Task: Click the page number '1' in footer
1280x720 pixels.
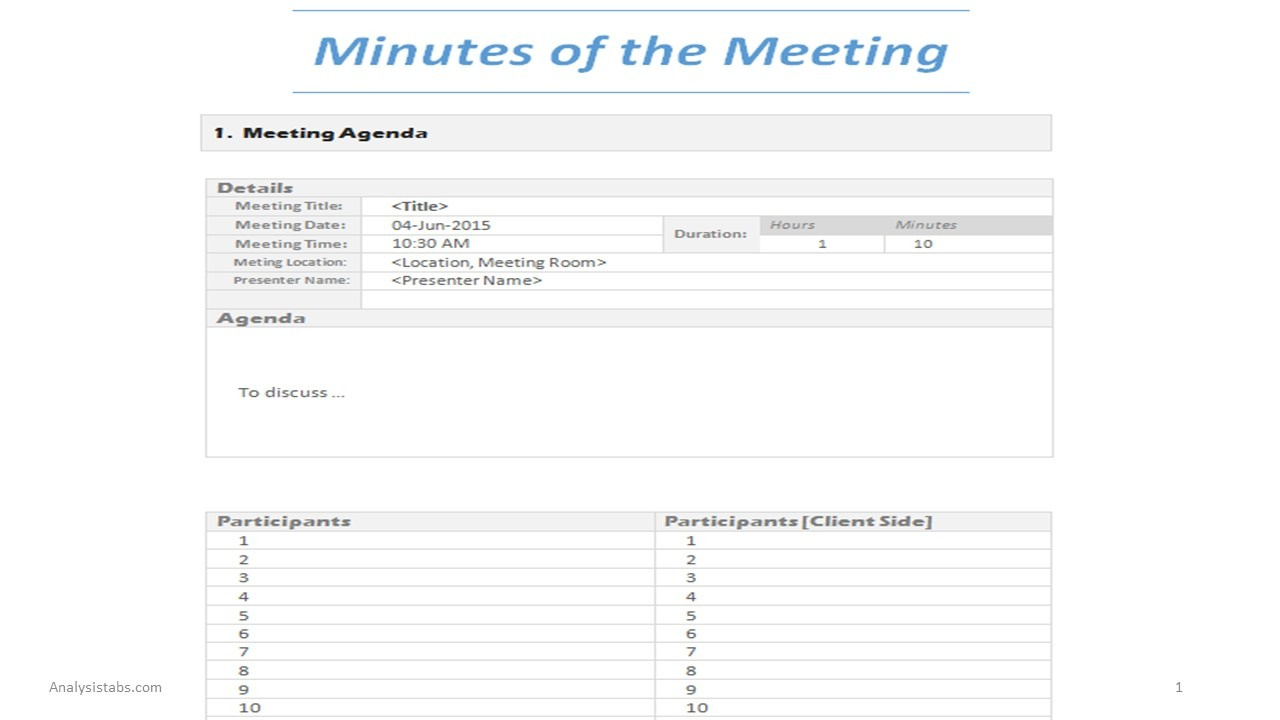Action: (x=1179, y=687)
